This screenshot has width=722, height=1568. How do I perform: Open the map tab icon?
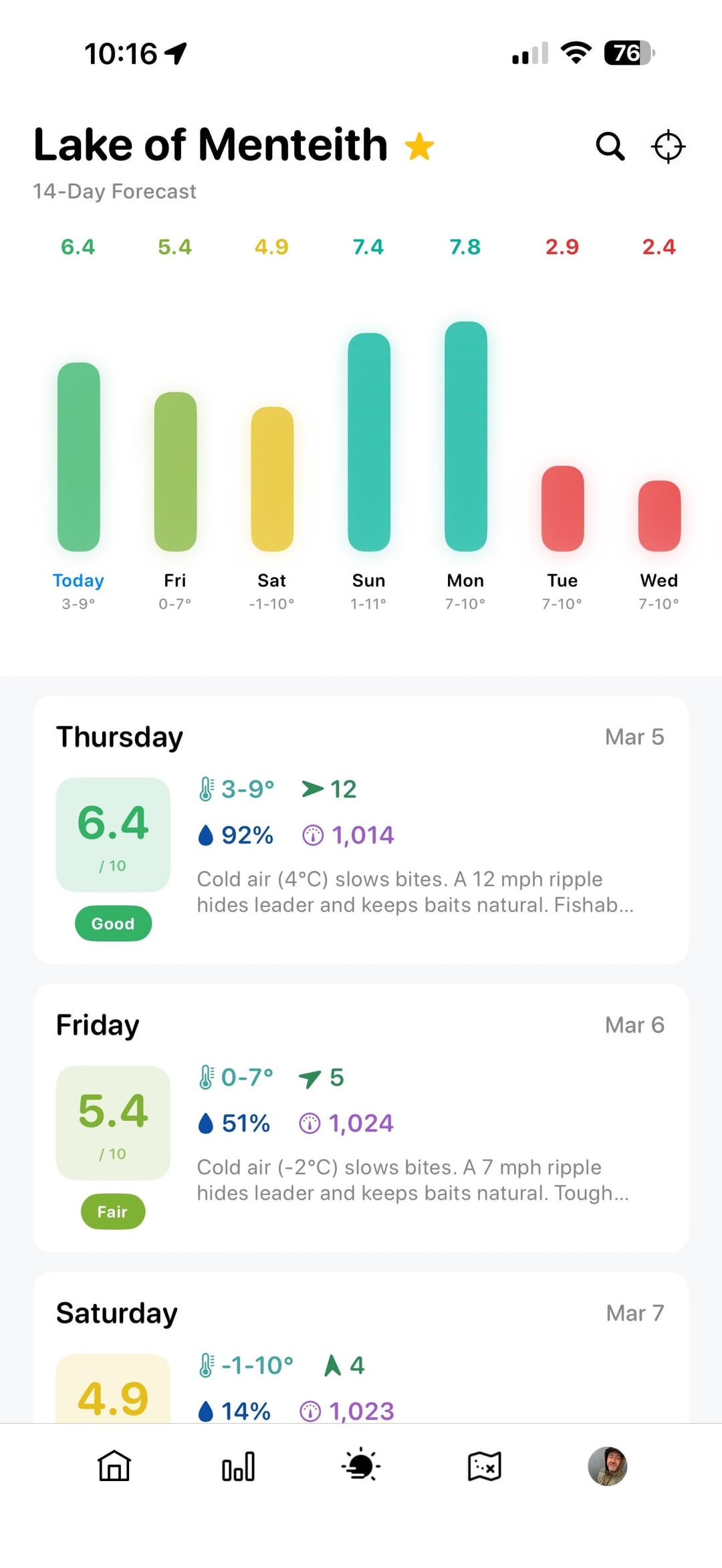[484, 1466]
